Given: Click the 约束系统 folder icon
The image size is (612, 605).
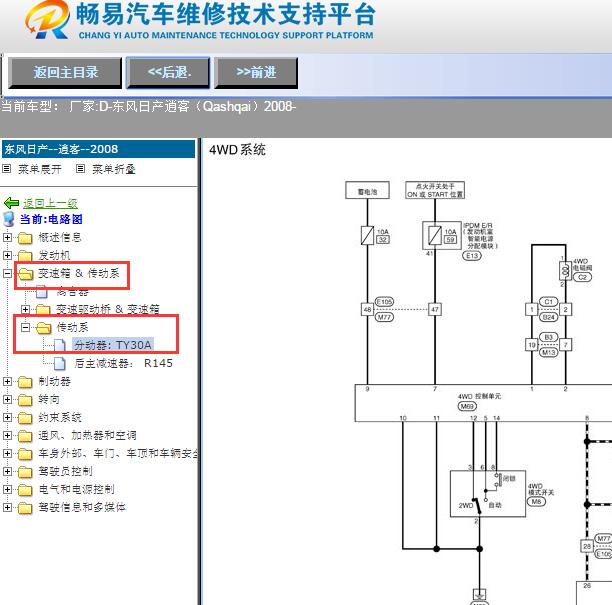Looking at the screenshot, I should click(25, 418).
